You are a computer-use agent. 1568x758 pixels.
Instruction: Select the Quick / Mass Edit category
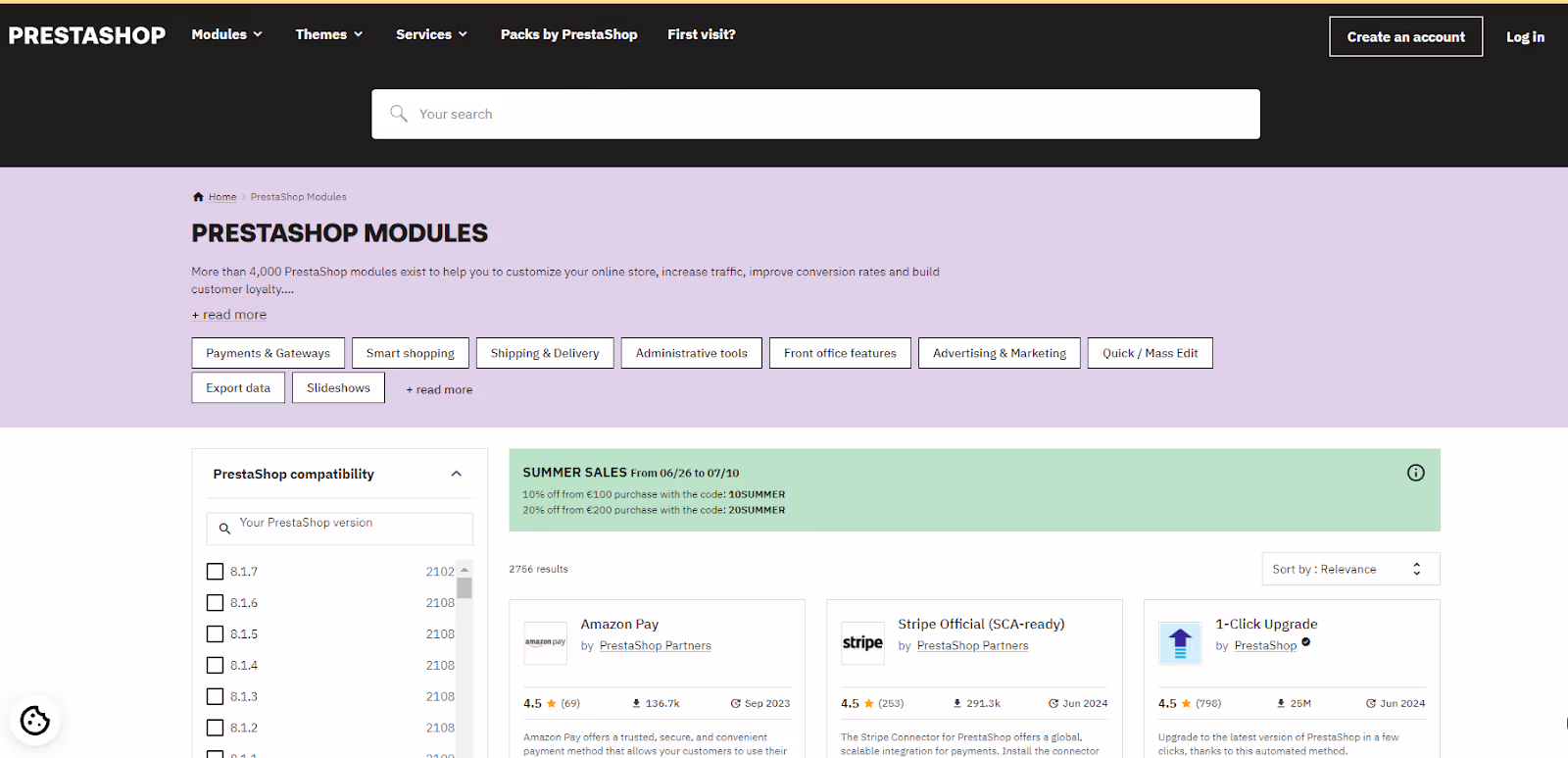(x=1151, y=353)
